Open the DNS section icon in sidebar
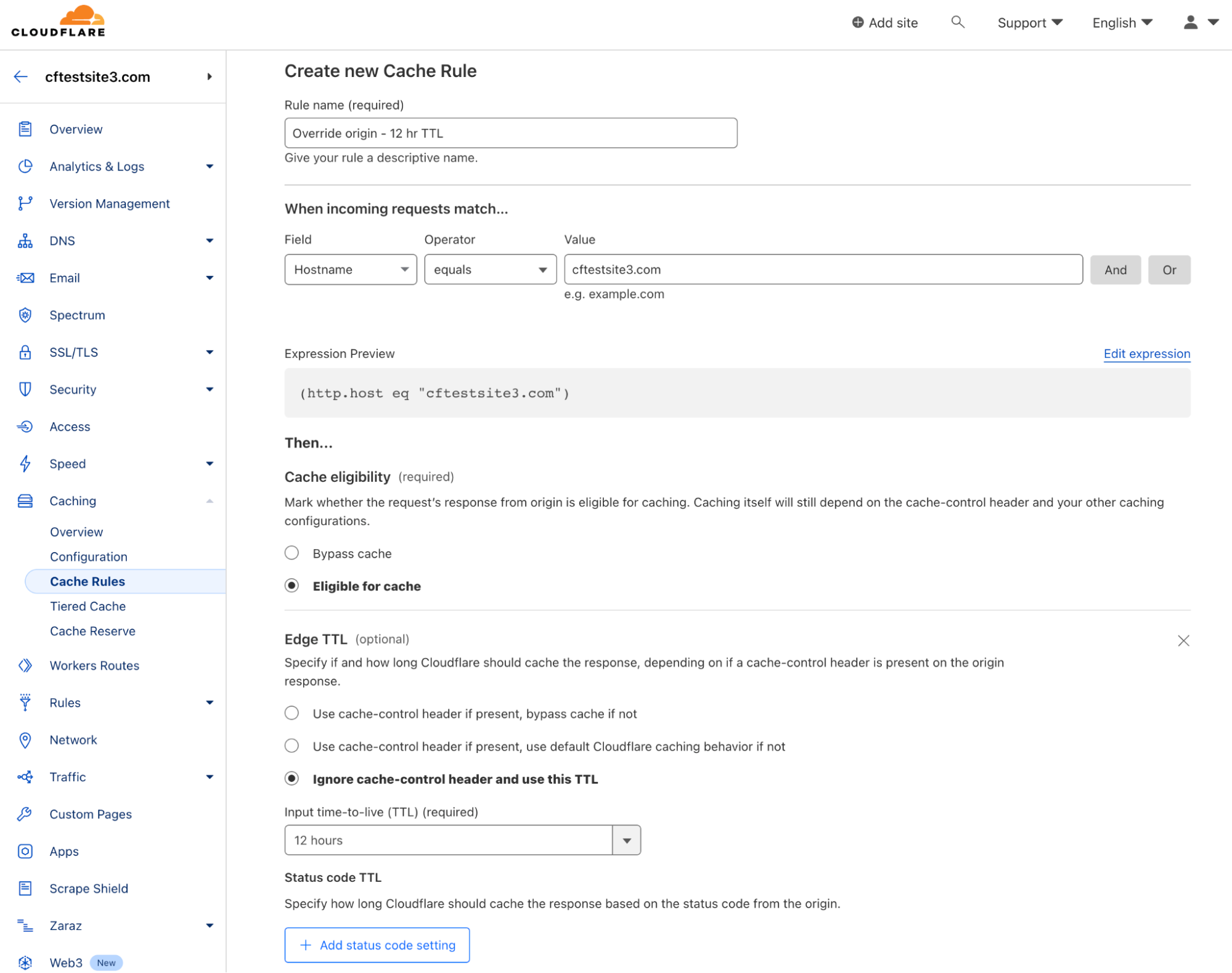The width and height of the screenshot is (1232, 973). [x=25, y=240]
